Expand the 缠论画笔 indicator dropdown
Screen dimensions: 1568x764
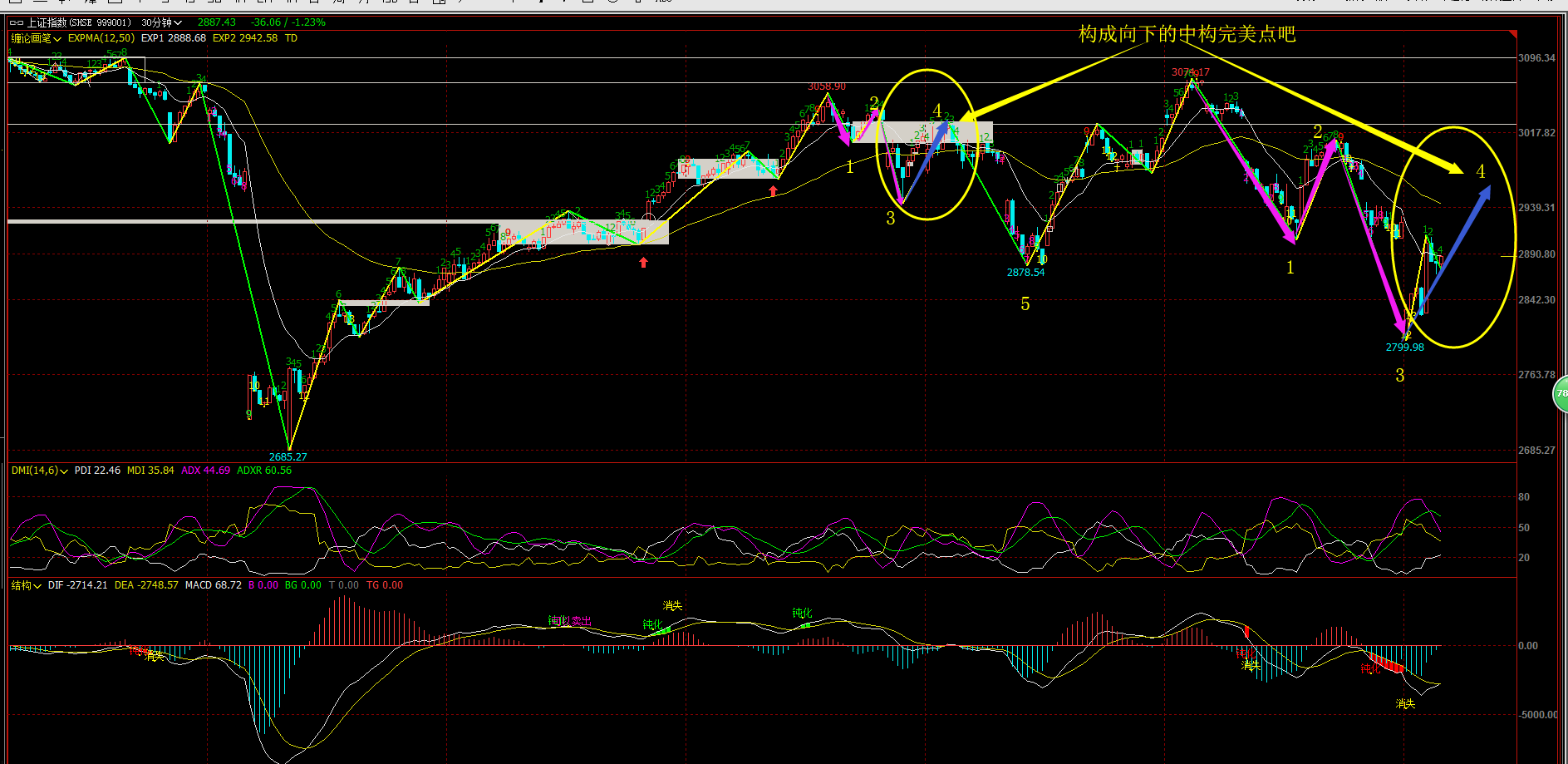36,38
